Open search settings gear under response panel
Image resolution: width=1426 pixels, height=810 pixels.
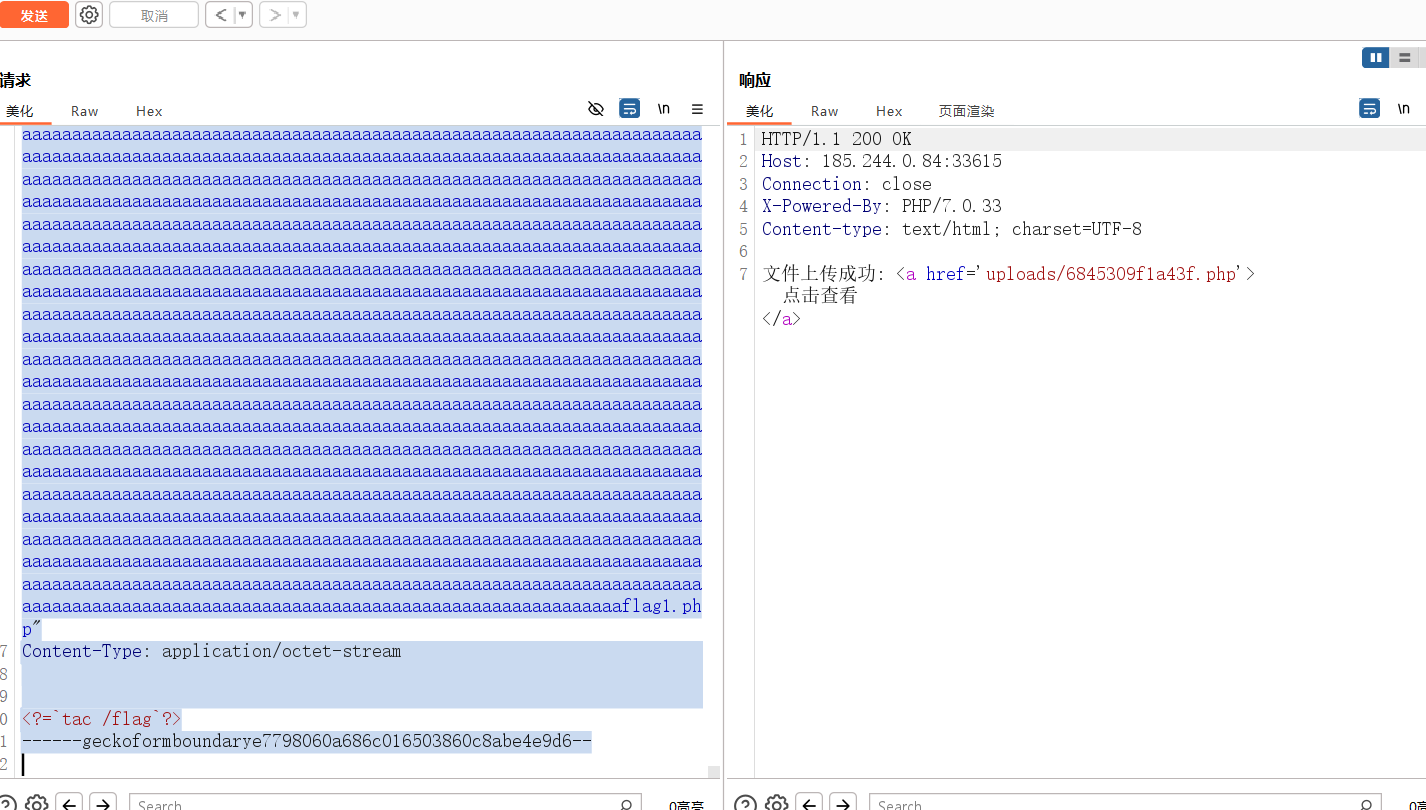point(777,803)
